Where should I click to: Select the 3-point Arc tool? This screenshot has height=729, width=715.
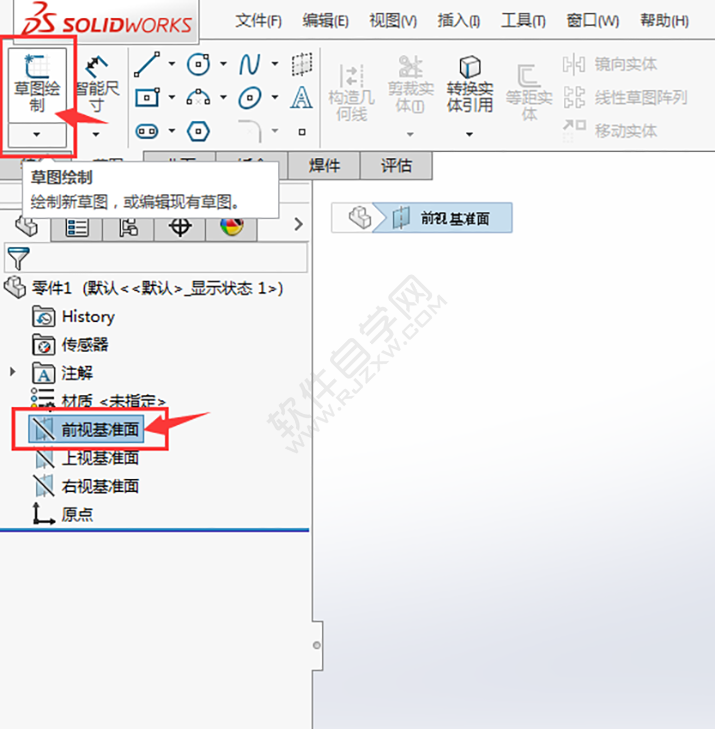(199, 98)
